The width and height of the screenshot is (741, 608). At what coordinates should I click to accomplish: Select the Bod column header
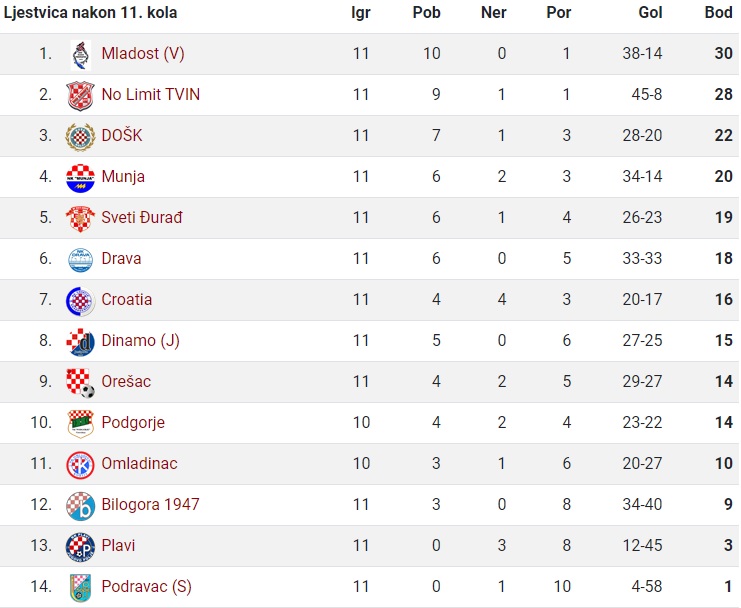pos(719,12)
